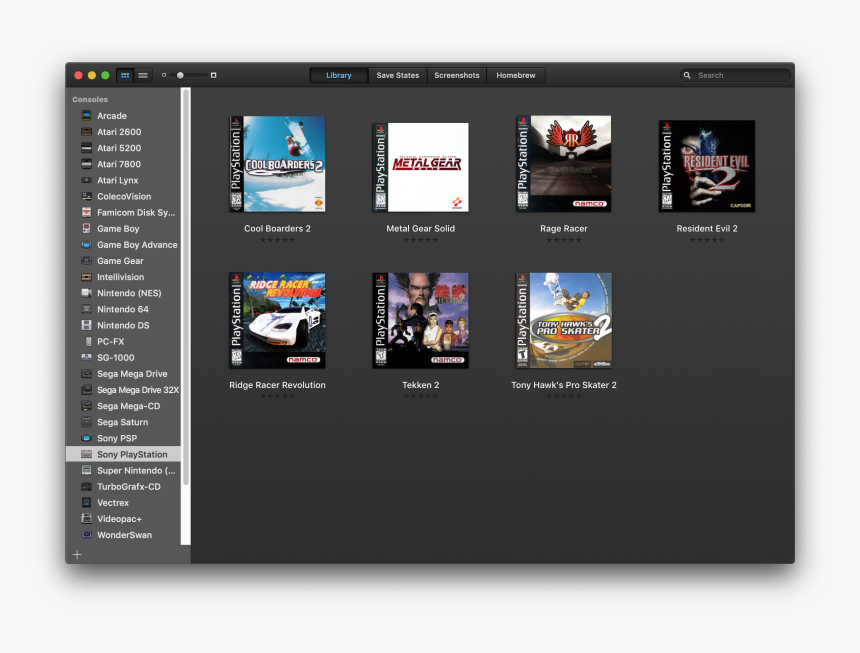This screenshot has height=653, width=860.
Task: Click the Game Boy handheld icon
Action: click(86, 229)
